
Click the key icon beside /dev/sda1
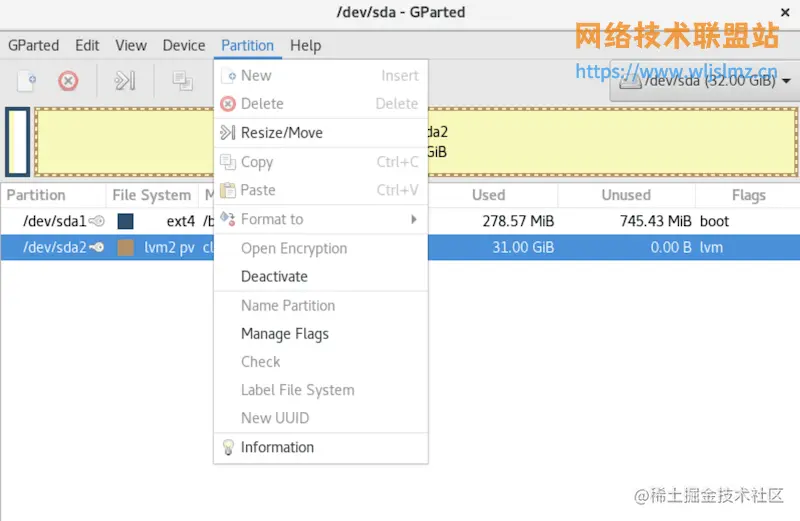tap(96, 221)
